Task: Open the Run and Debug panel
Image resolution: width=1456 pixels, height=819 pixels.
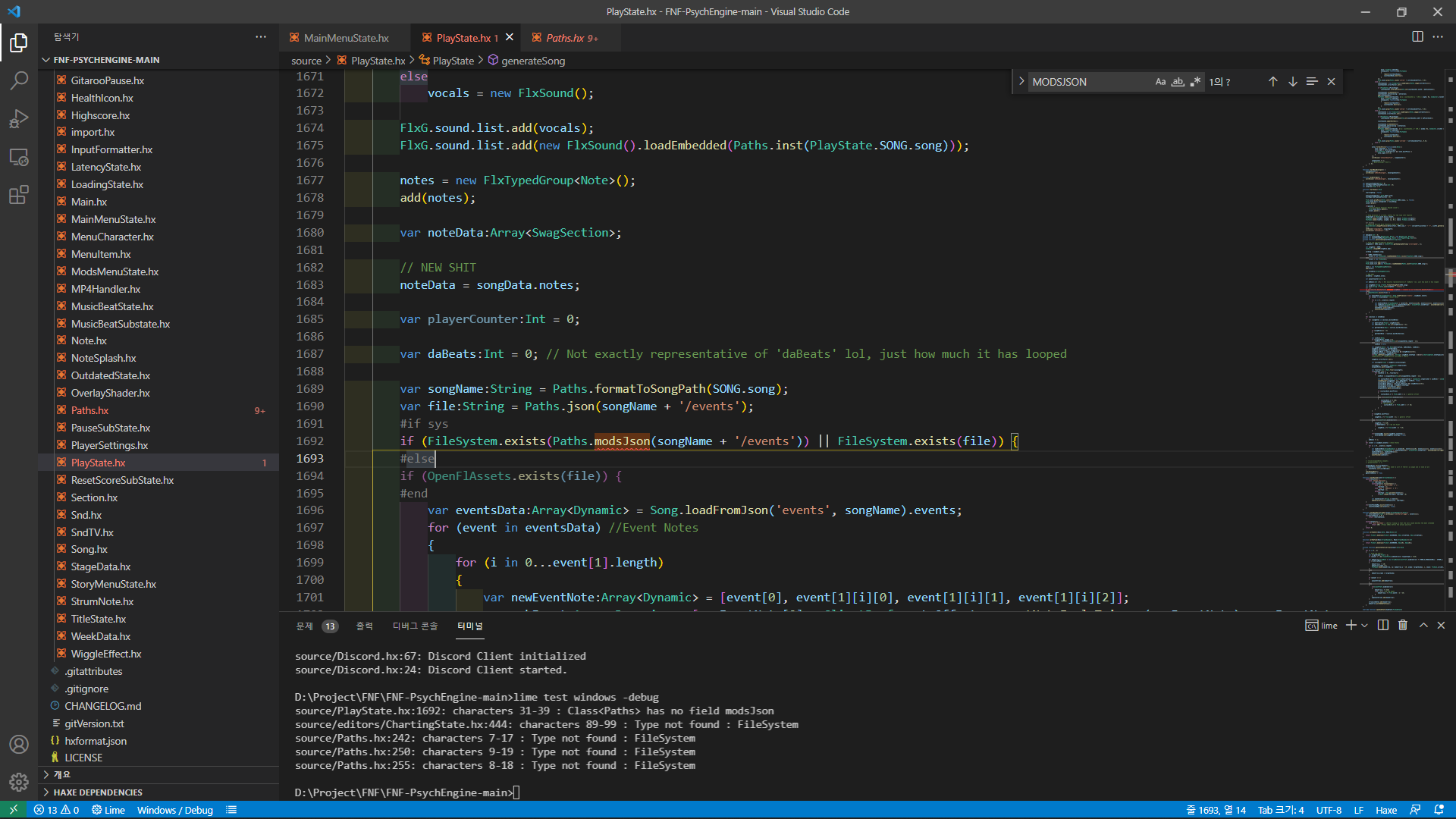Action: (19, 118)
